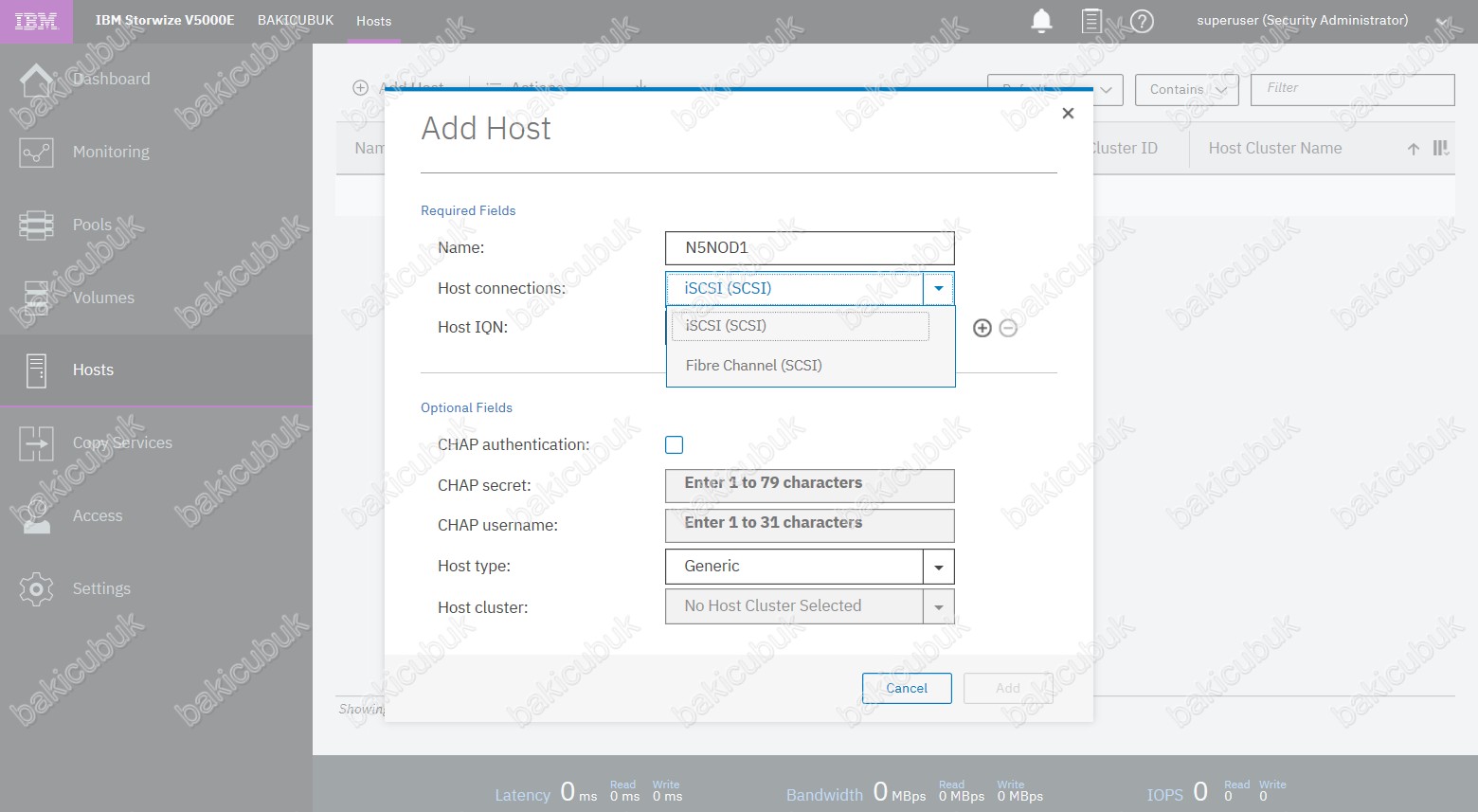This screenshot has width=1478, height=812.
Task: Open Access in the side menu
Action: [98, 515]
